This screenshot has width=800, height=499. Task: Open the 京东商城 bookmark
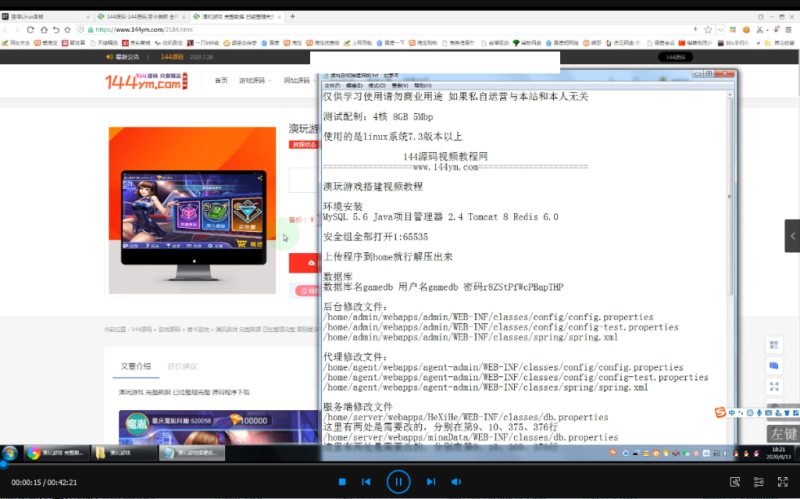138,43
